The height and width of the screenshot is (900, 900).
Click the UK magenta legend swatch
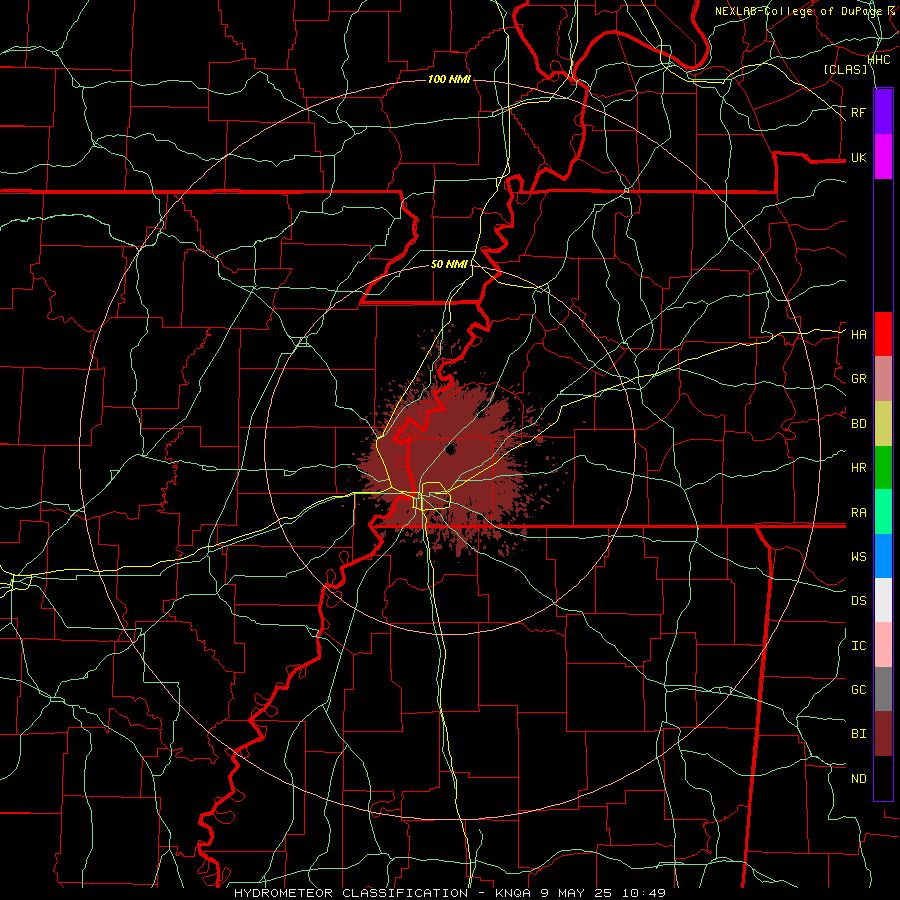(x=883, y=157)
